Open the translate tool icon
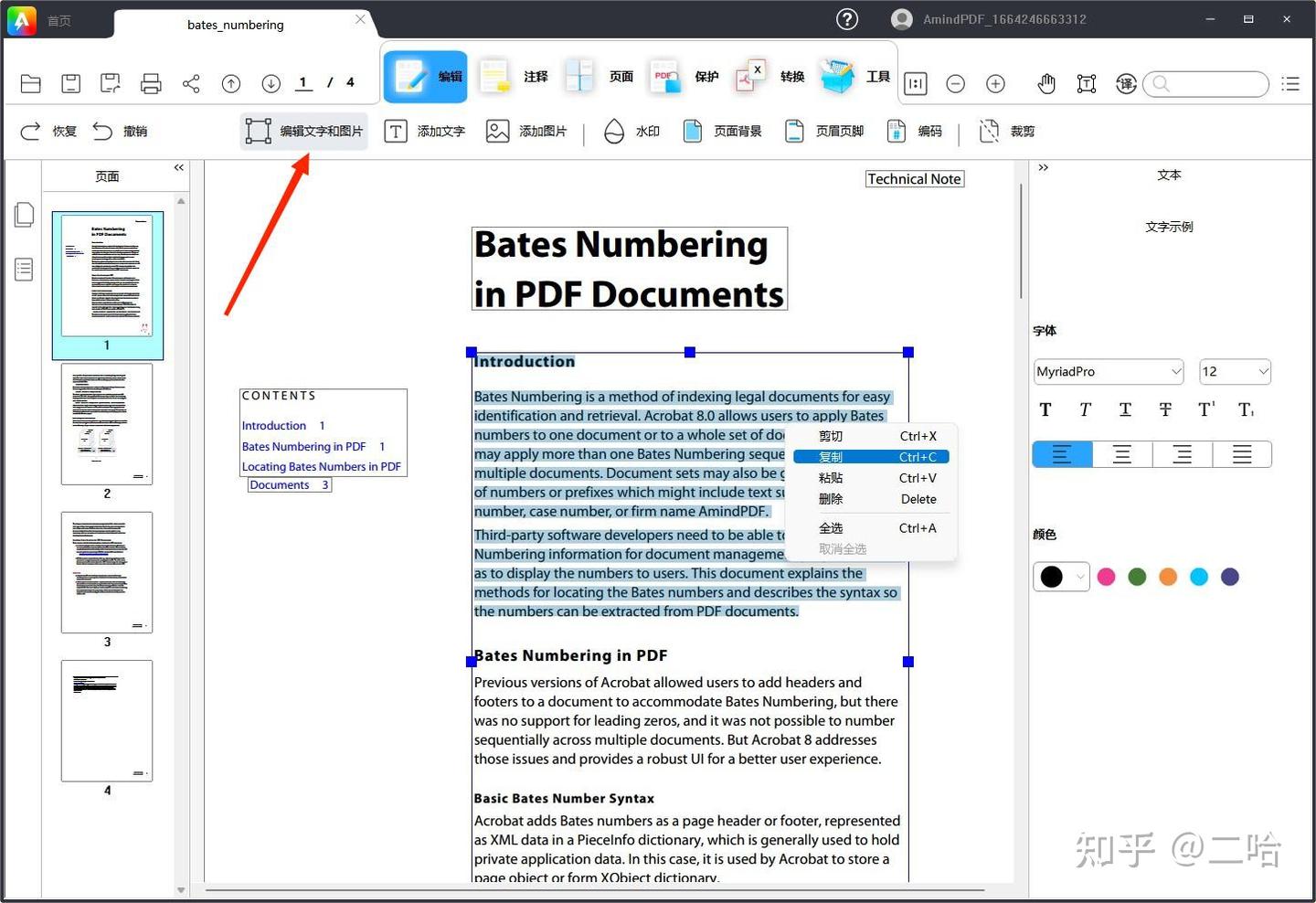The image size is (1316, 903). tap(1126, 84)
